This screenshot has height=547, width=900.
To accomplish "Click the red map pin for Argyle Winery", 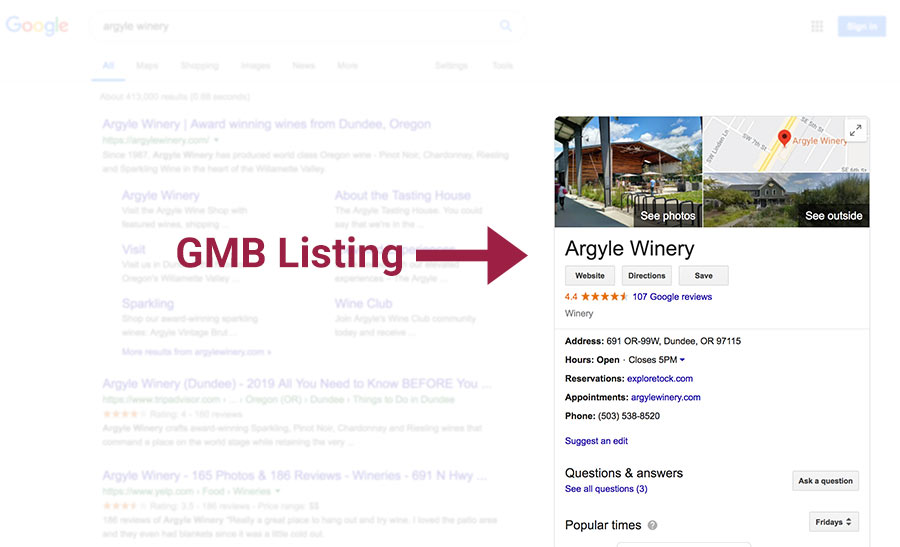I will coord(784,138).
